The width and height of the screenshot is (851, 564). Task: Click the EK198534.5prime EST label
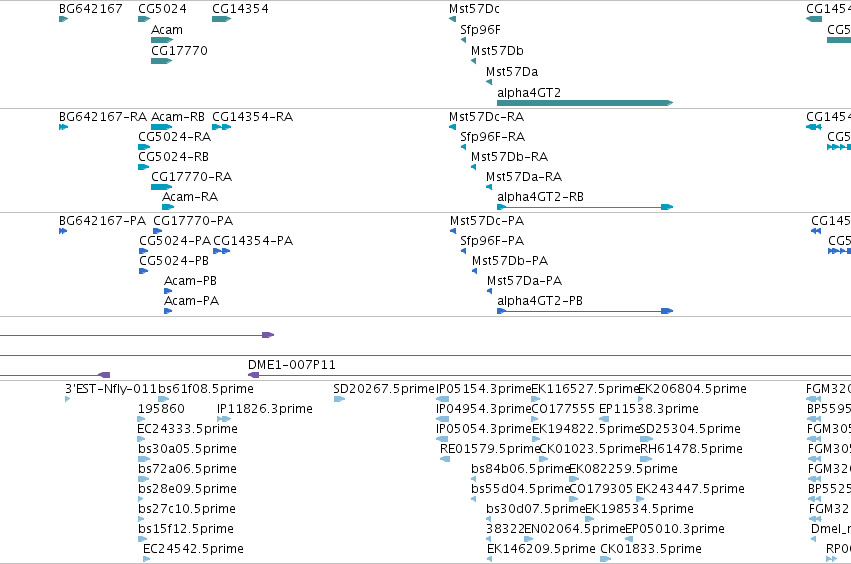pos(639,509)
